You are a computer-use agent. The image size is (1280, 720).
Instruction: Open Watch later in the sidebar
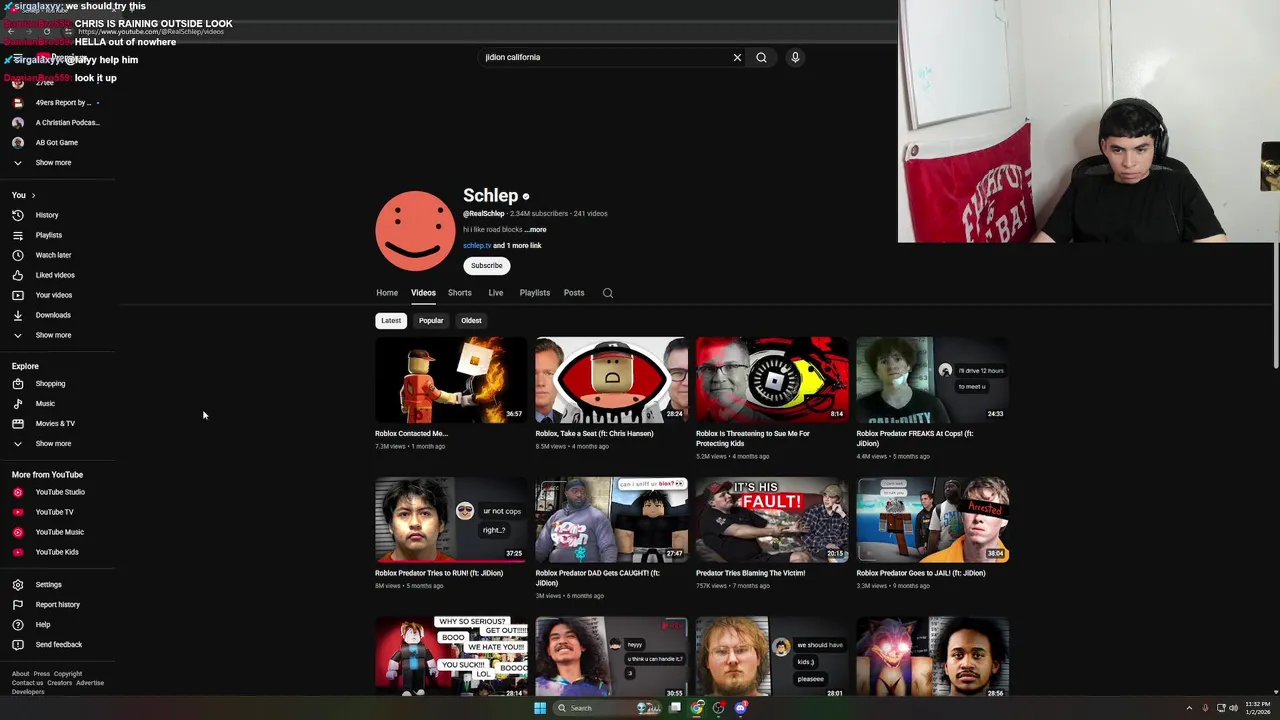(53, 255)
